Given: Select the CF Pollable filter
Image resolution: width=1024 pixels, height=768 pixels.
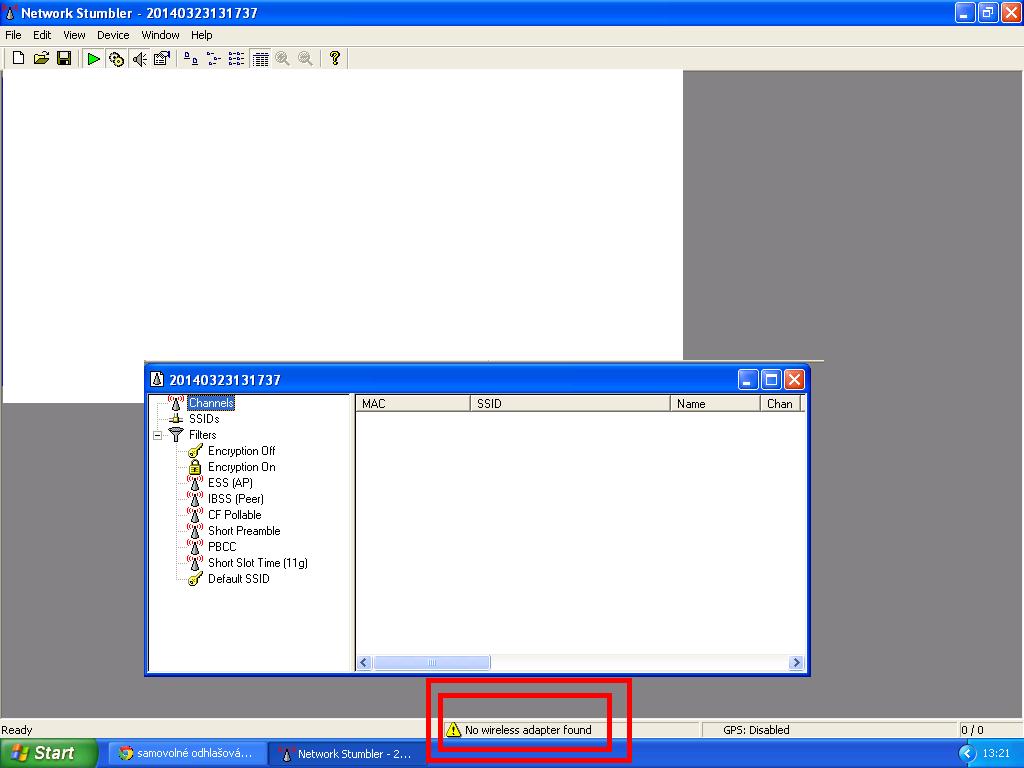Looking at the screenshot, I should pos(234,515).
